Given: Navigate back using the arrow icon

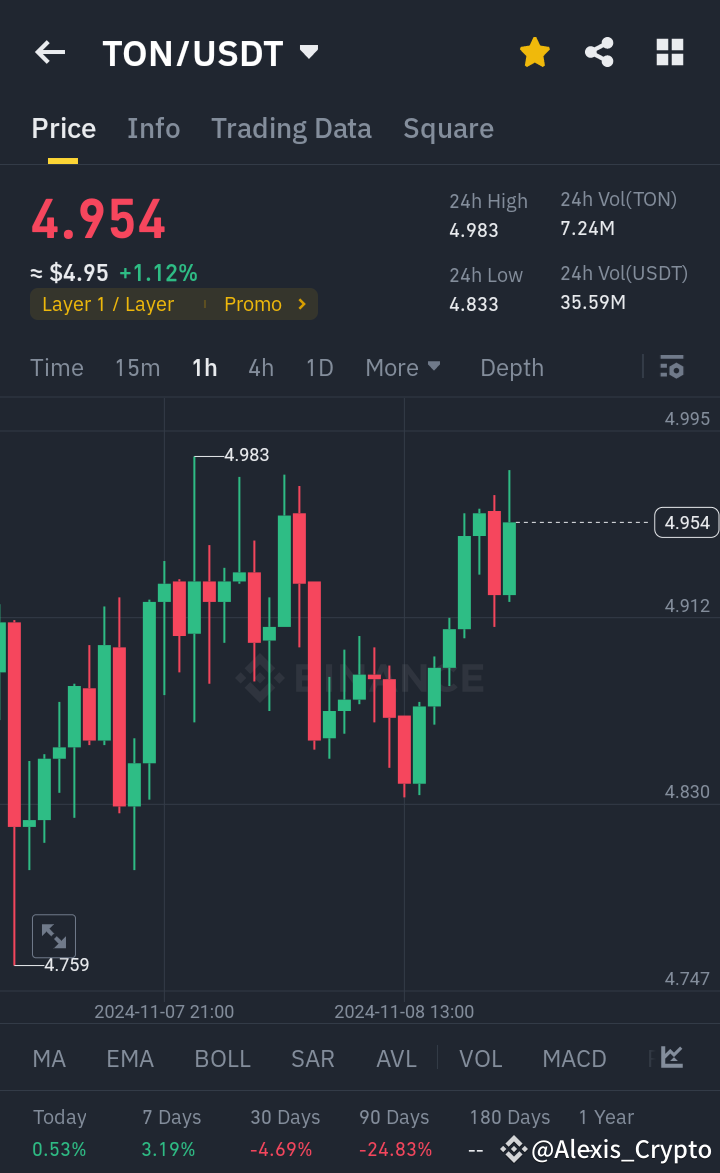Looking at the screenshot, I should pos(49,52).
